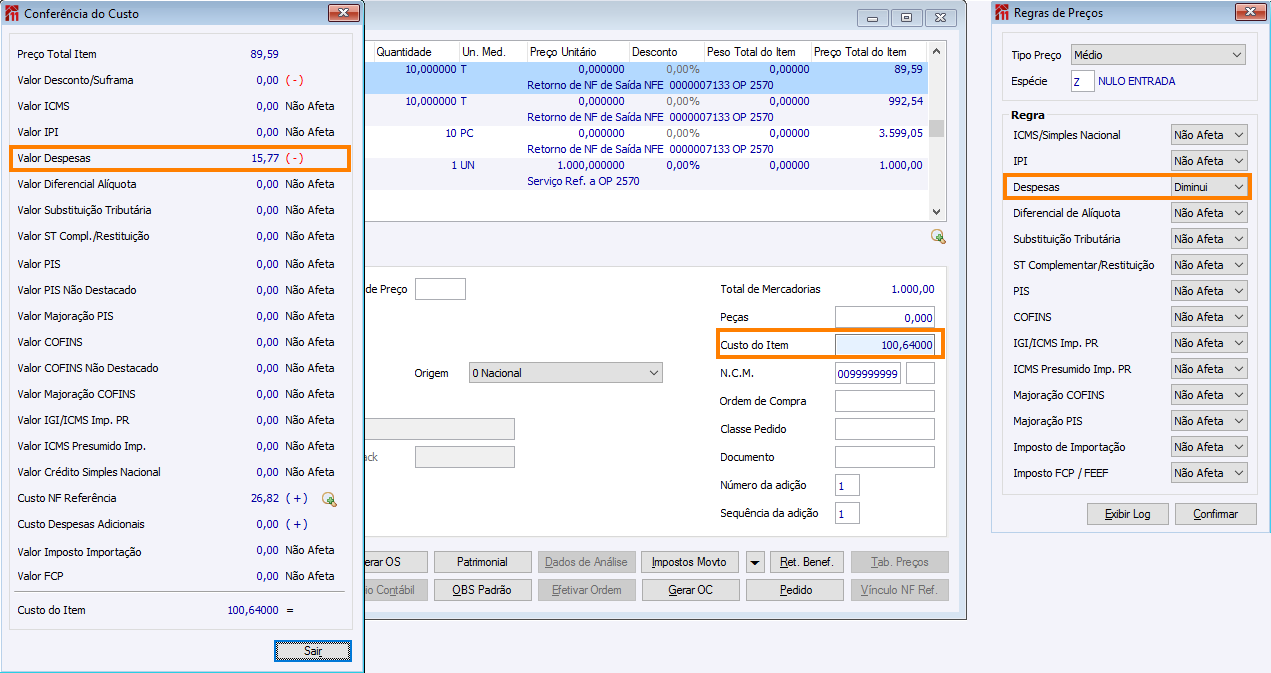1271x673 pixels.
Task: Open Diferencial de Alíquota rule dropdown
Action: click(1209, 213)
